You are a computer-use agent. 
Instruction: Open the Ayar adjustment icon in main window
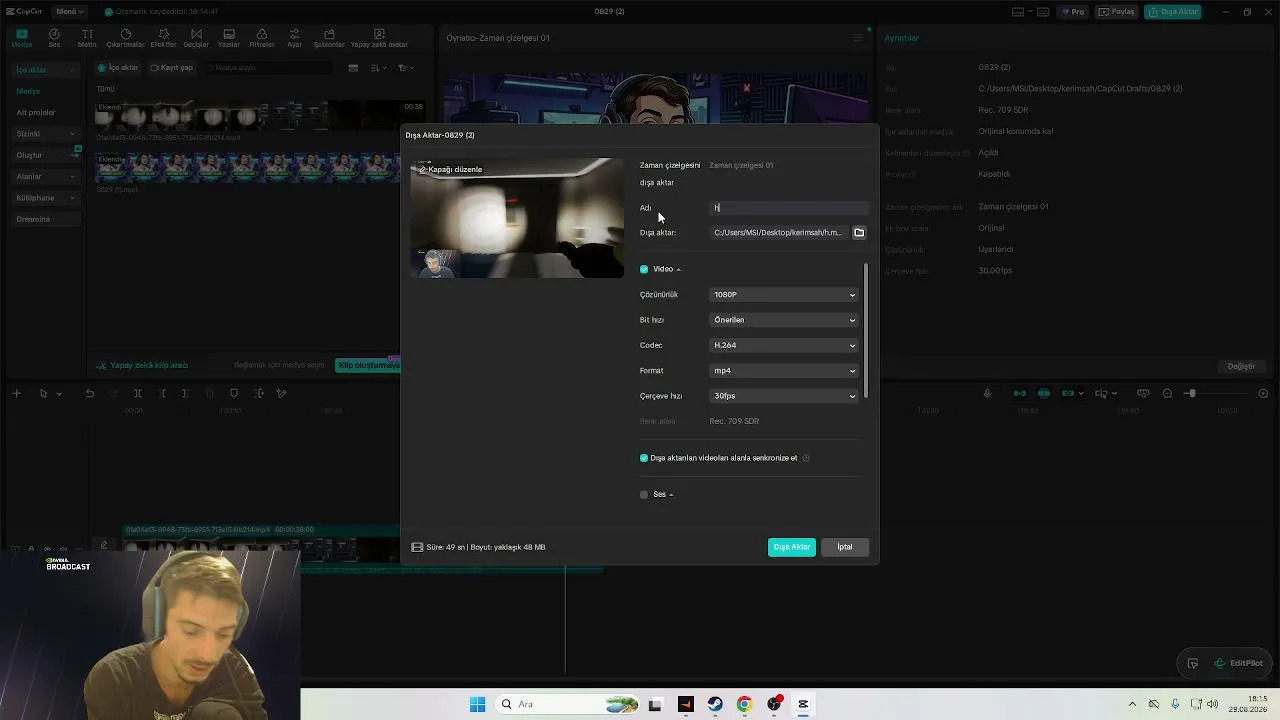(294, 38)
